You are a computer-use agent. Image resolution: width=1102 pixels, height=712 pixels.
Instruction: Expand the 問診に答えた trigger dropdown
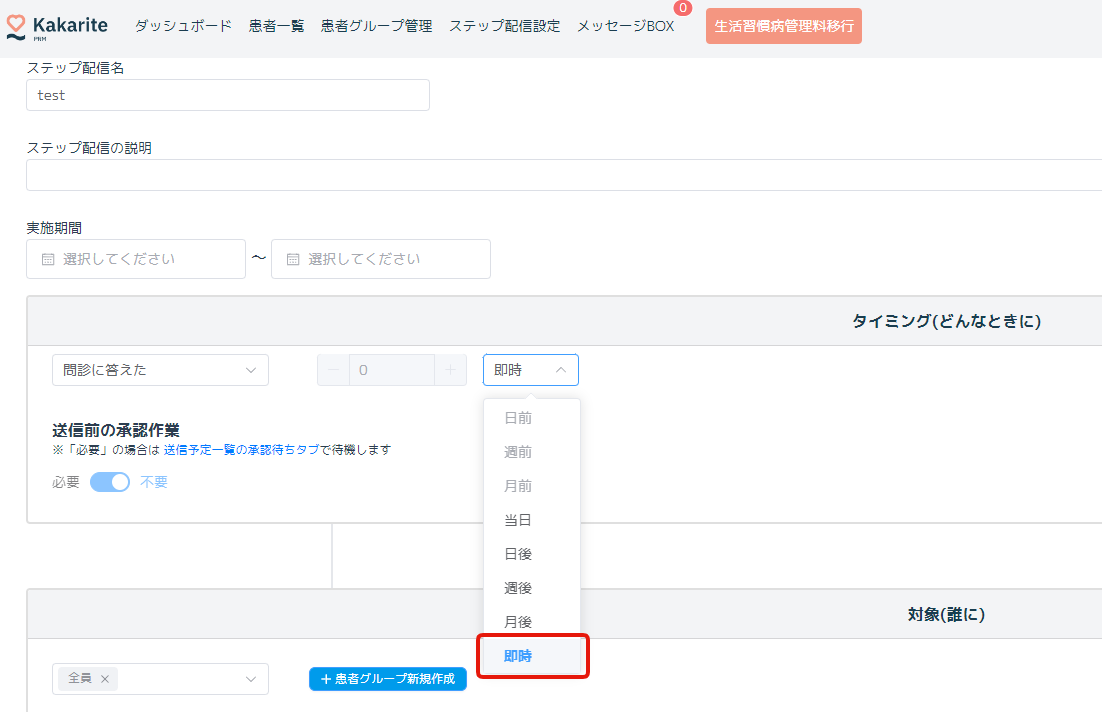[160, 370]
